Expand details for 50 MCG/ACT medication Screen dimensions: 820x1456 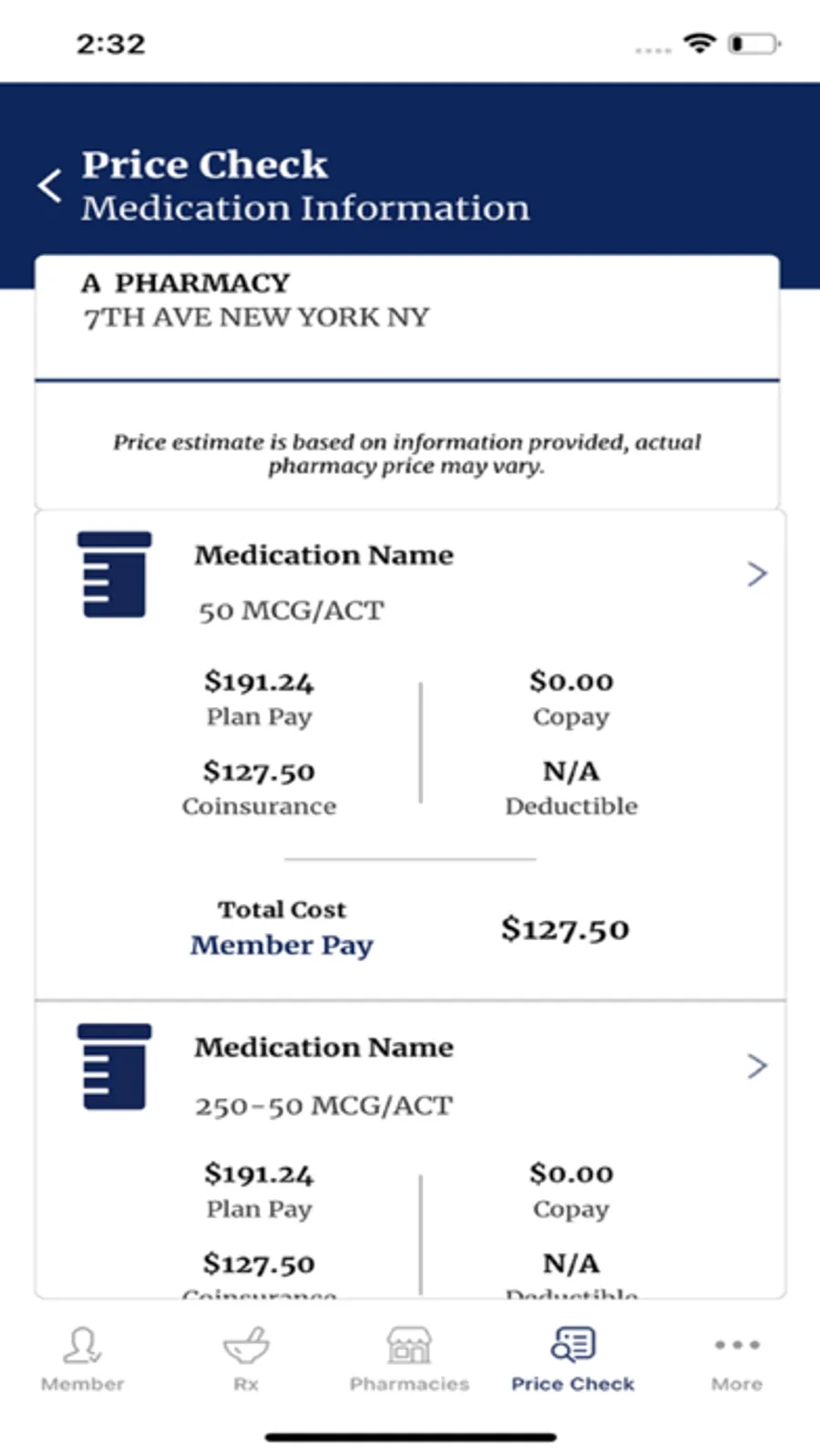756,574
